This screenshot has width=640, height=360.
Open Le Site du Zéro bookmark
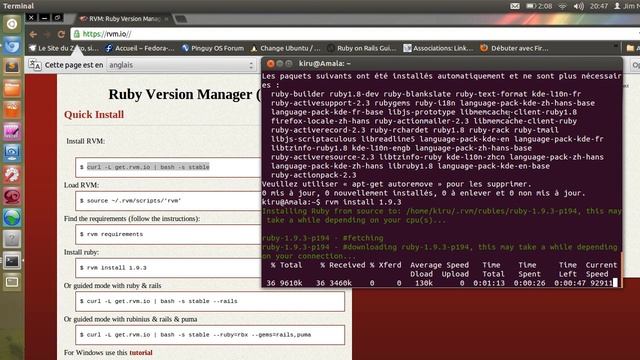click(64, 48)
